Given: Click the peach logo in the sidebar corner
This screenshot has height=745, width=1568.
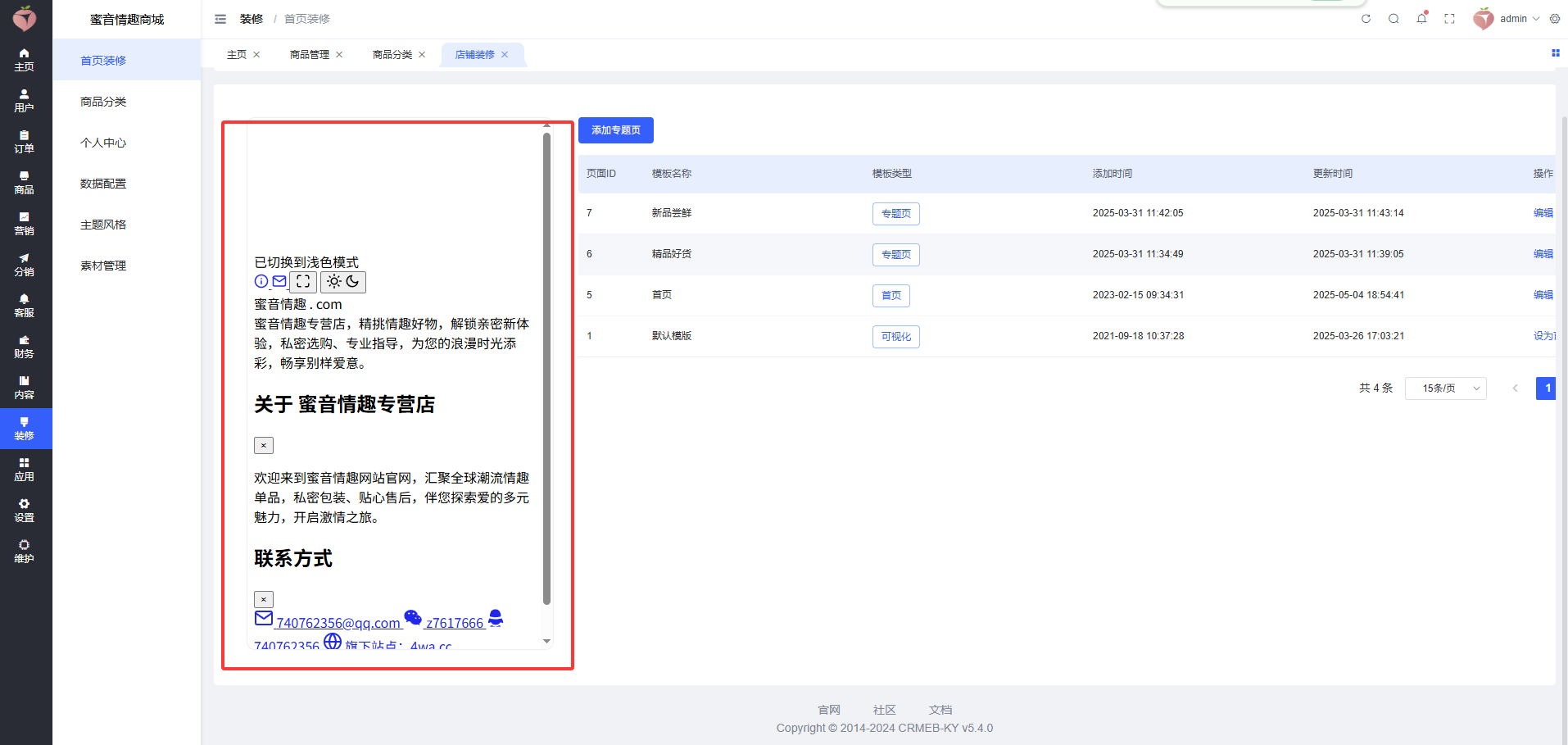Looking at the screenshot, I should (x=25, y=18).
